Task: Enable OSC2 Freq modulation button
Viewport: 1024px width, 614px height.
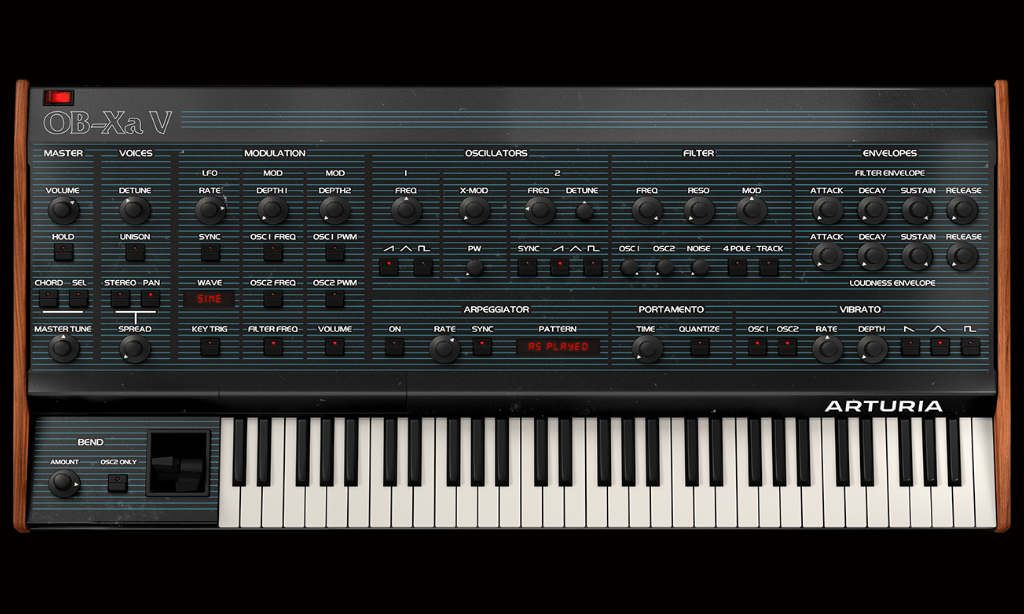Action: 272,299
